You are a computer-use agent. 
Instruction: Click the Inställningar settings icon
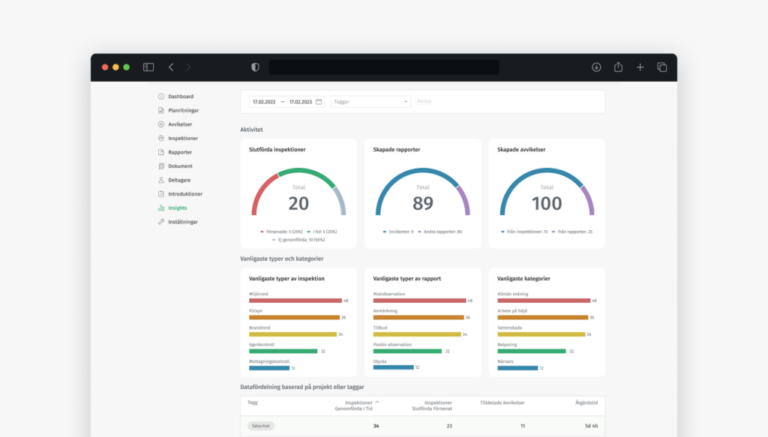pyautogui.click(x=161, y=222)
